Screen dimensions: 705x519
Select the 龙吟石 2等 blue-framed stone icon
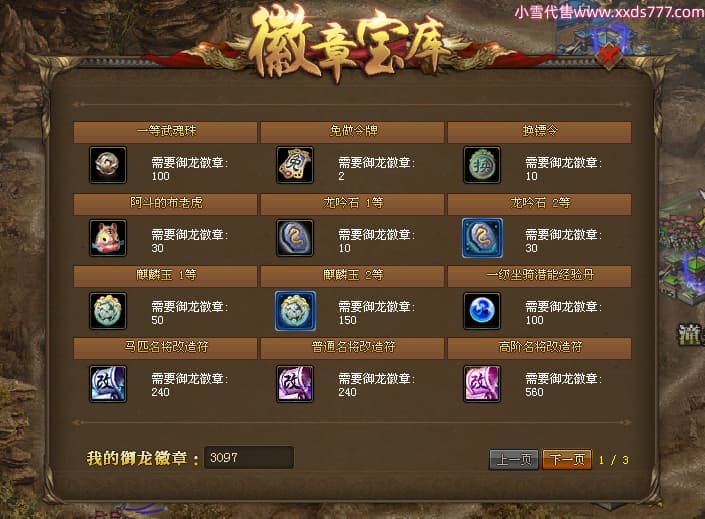[482, 238]
